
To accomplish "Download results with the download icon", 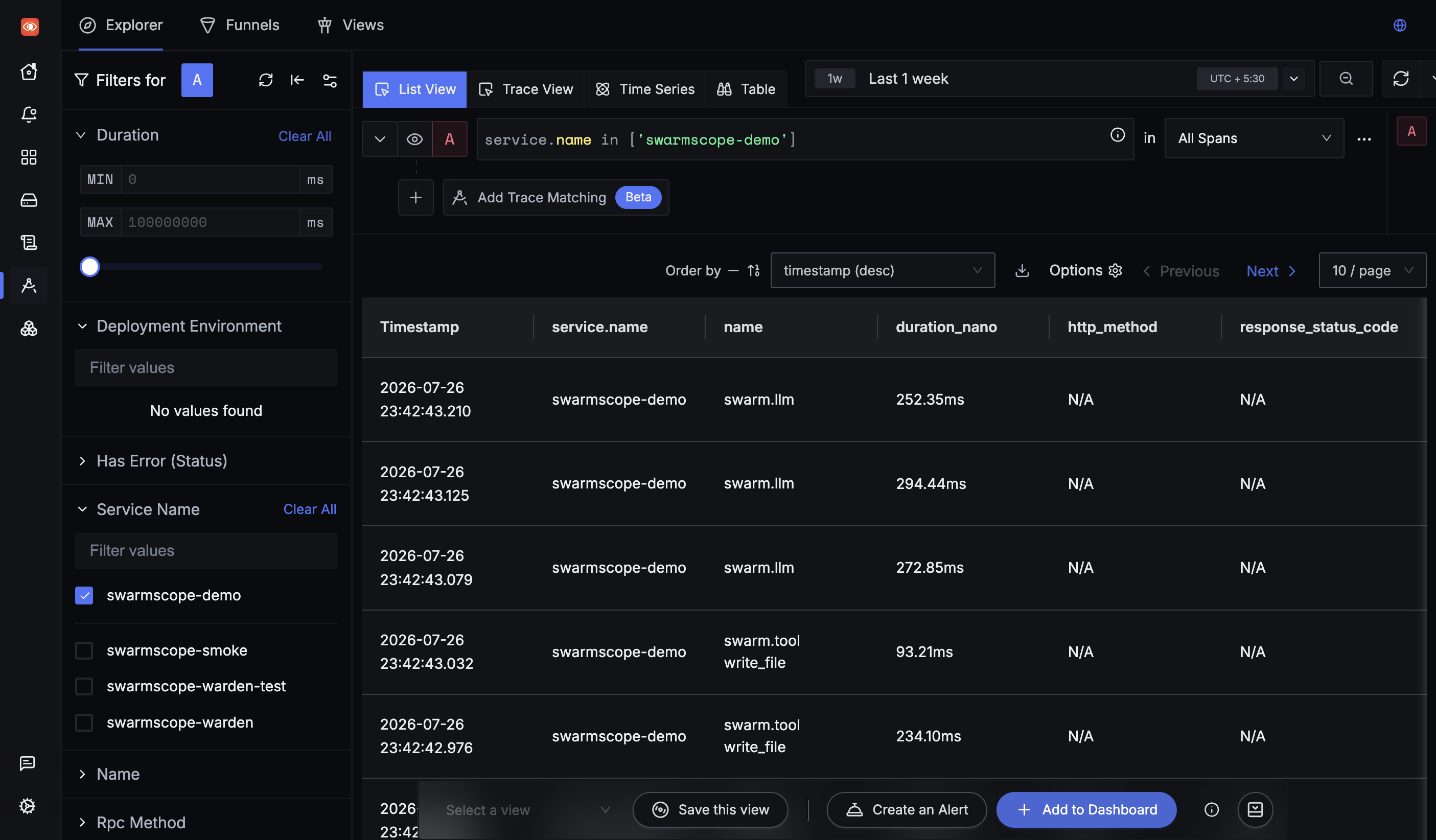I will [1022, 270].
